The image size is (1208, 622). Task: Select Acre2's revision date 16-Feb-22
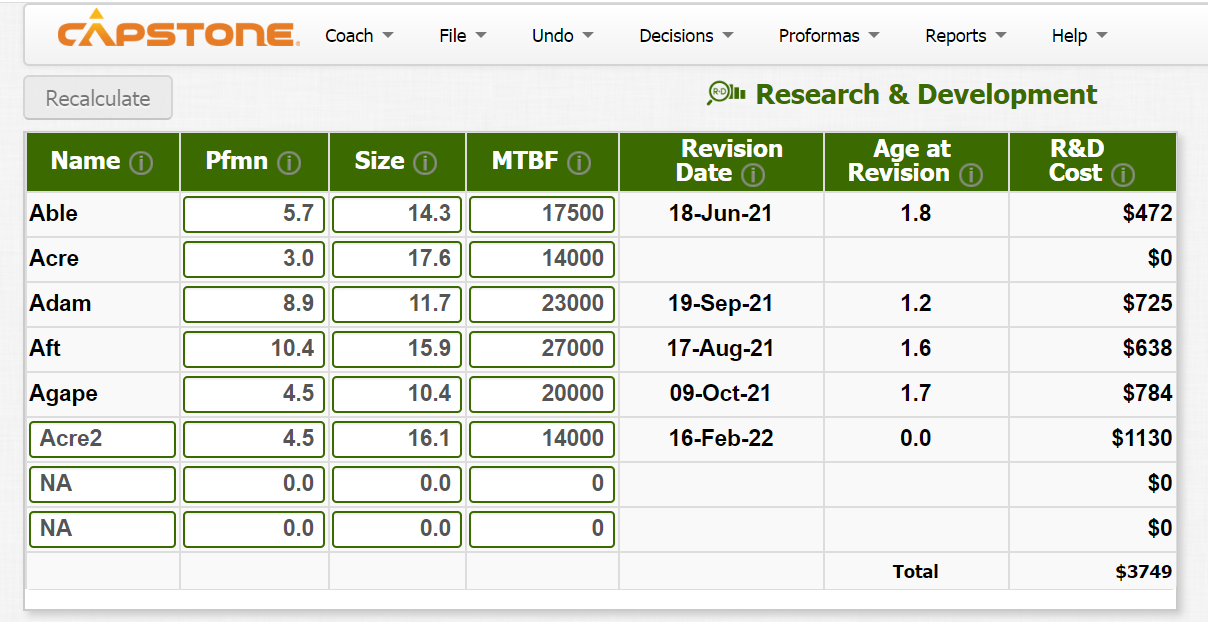pyautogui.click(x=721, y=439)
